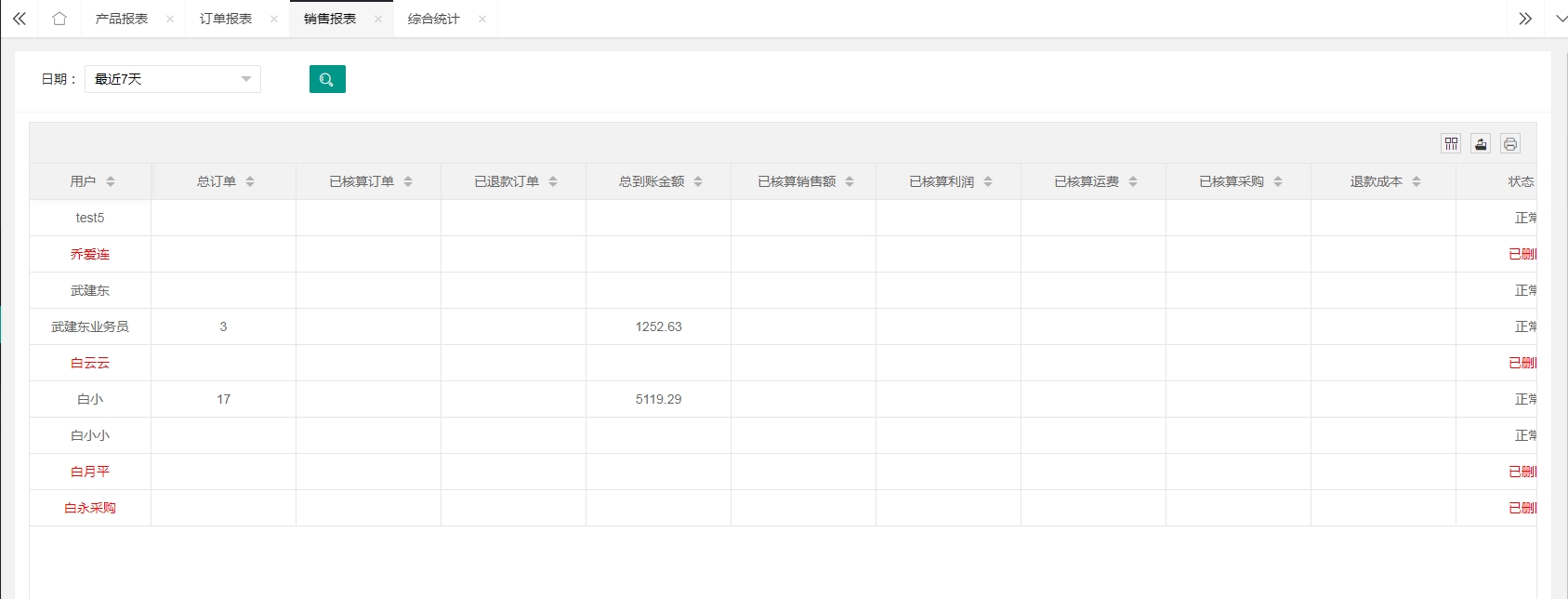
Task: Expand the tab options chevron at top right
Action: [x=1560, y=19]
